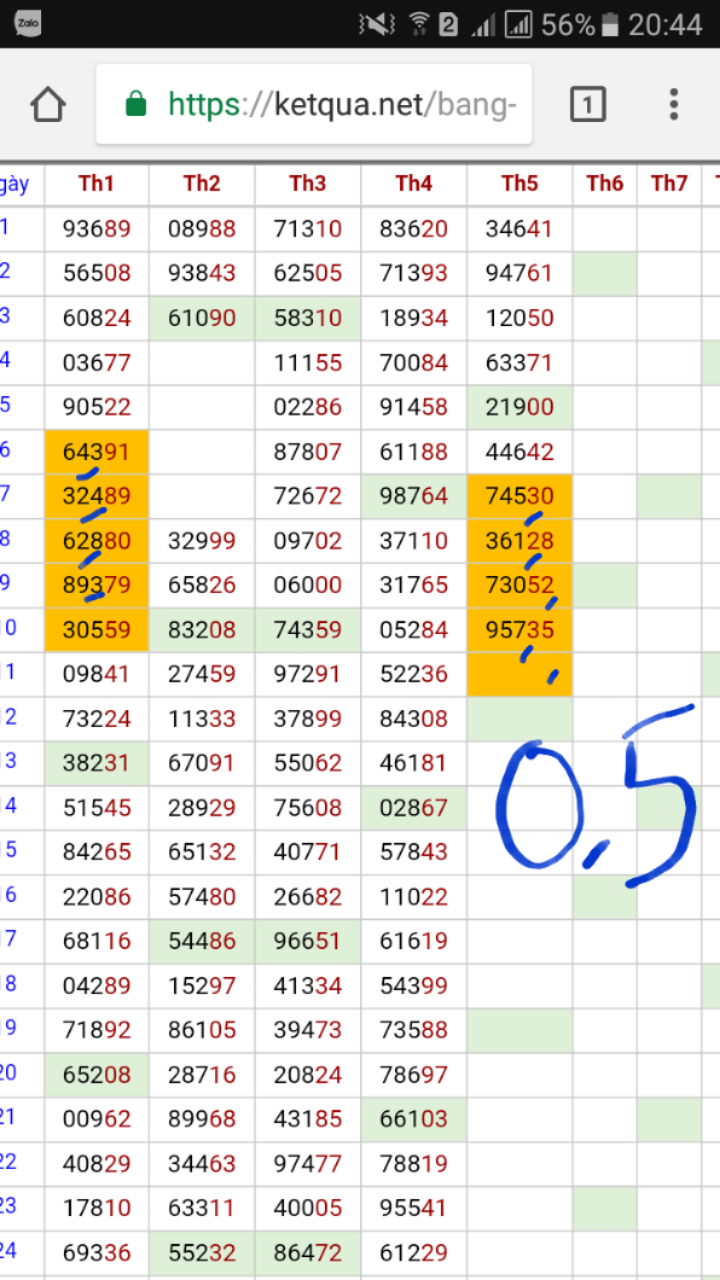Viewport: 720px width, 1280px height.
Task: Tap the orange cell showing 89379
Action: click(x=97, y=585)
